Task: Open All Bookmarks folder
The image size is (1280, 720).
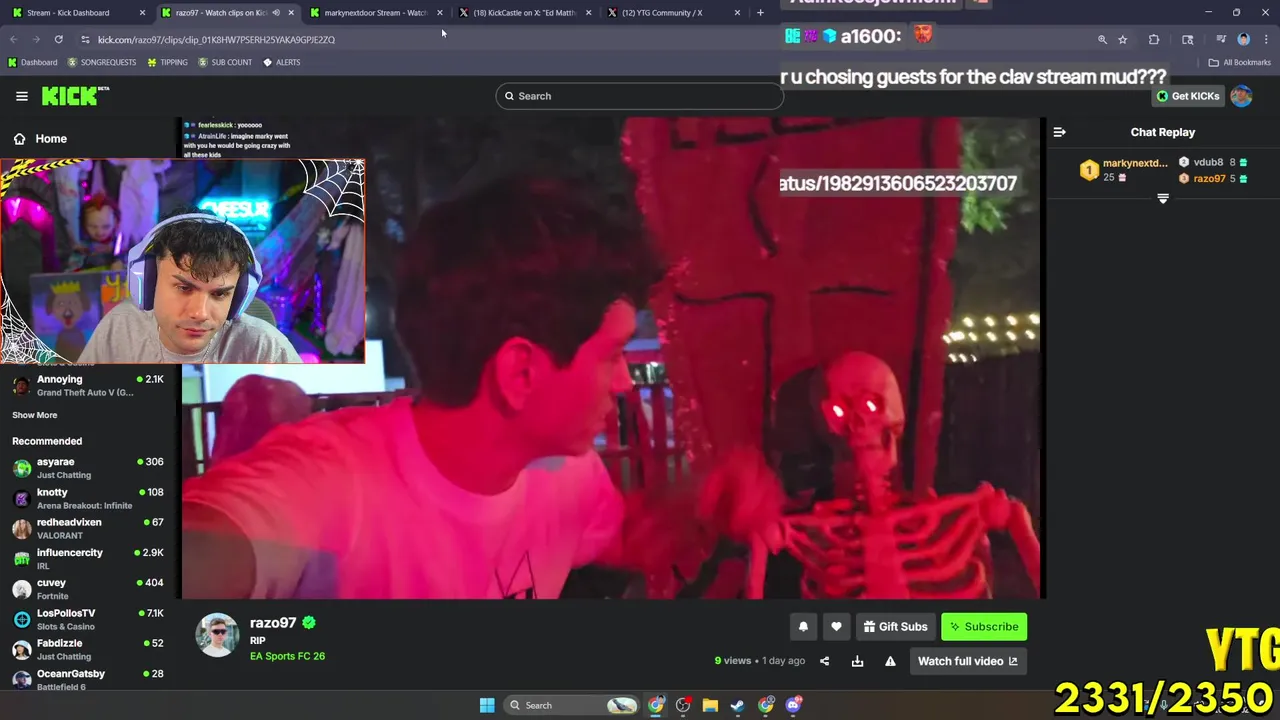Action: pos(1239,62)
